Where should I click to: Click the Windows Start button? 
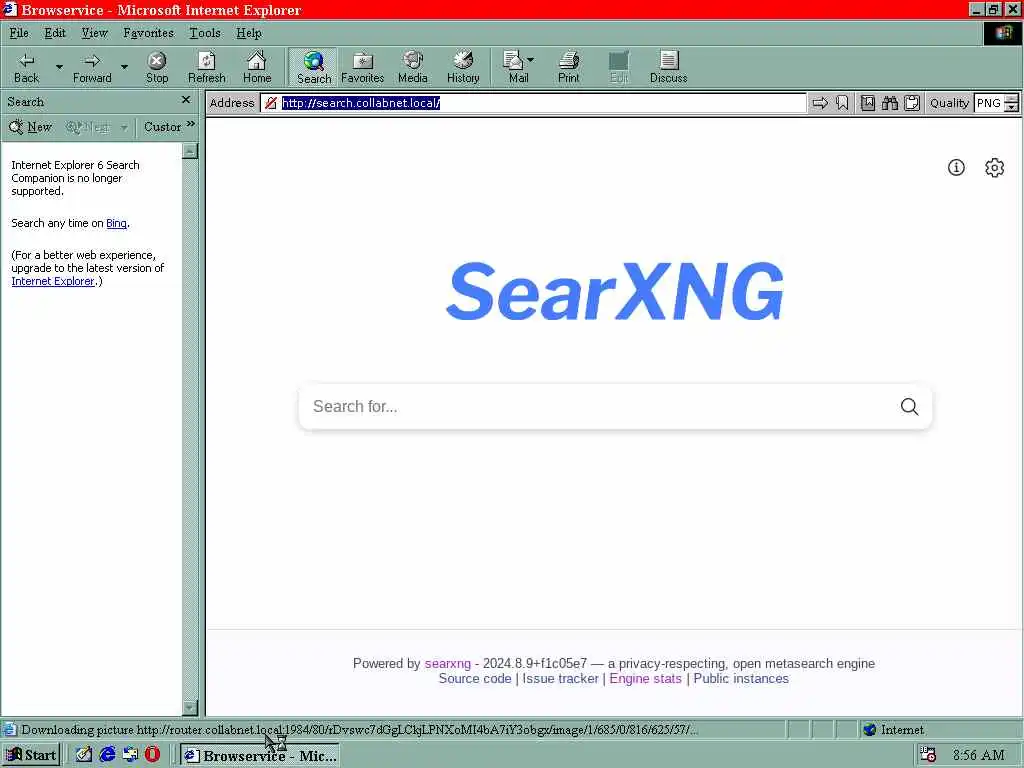tap(31, 755)
